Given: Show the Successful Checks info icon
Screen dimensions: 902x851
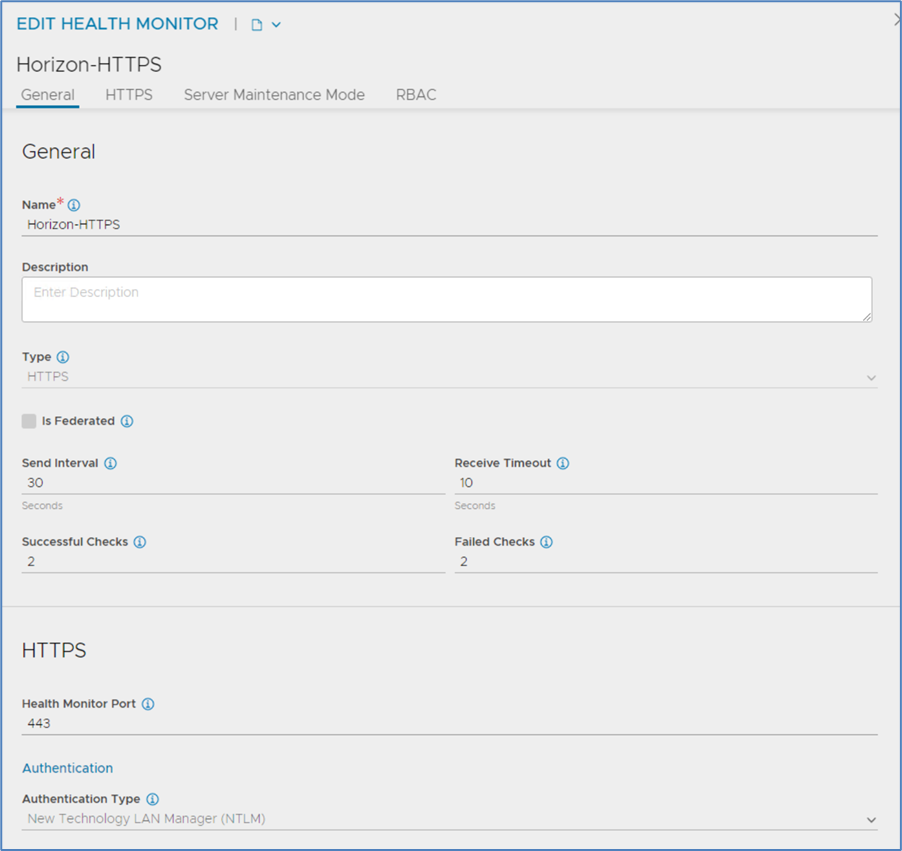Looking at the screenshot, I should (x=140, y=542).
